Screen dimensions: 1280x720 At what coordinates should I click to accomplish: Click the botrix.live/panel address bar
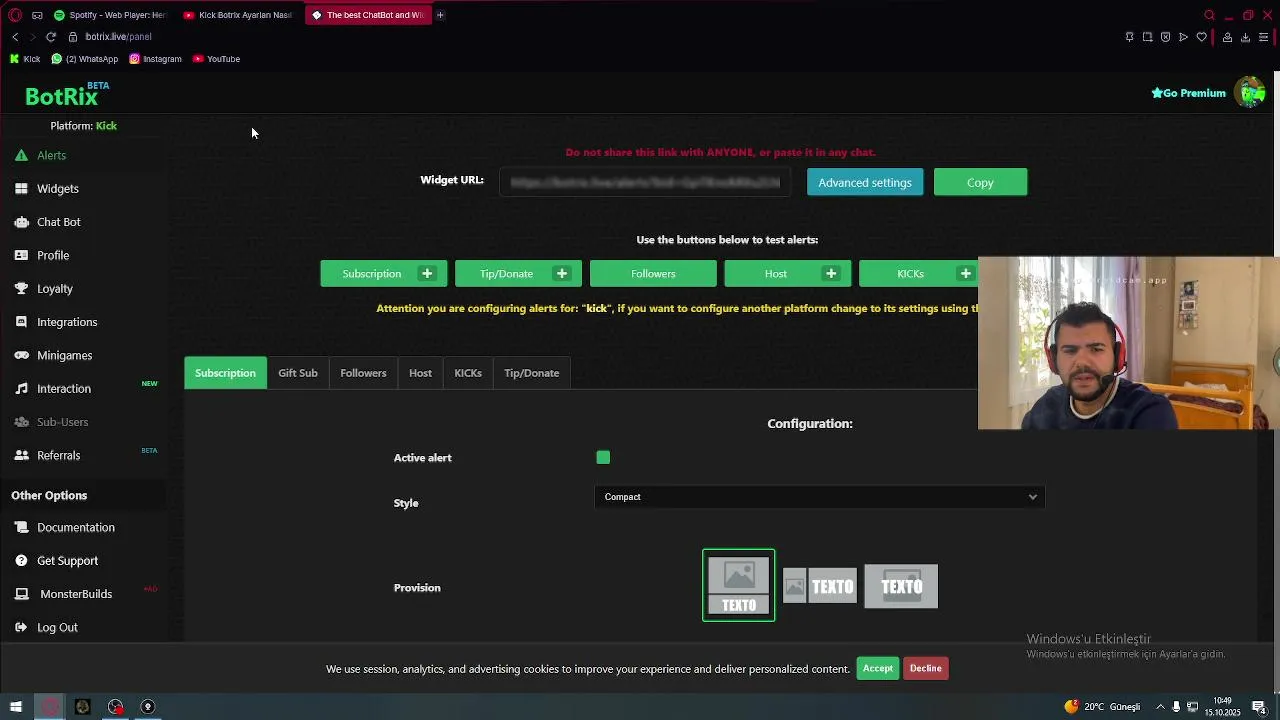coord(118,37)
